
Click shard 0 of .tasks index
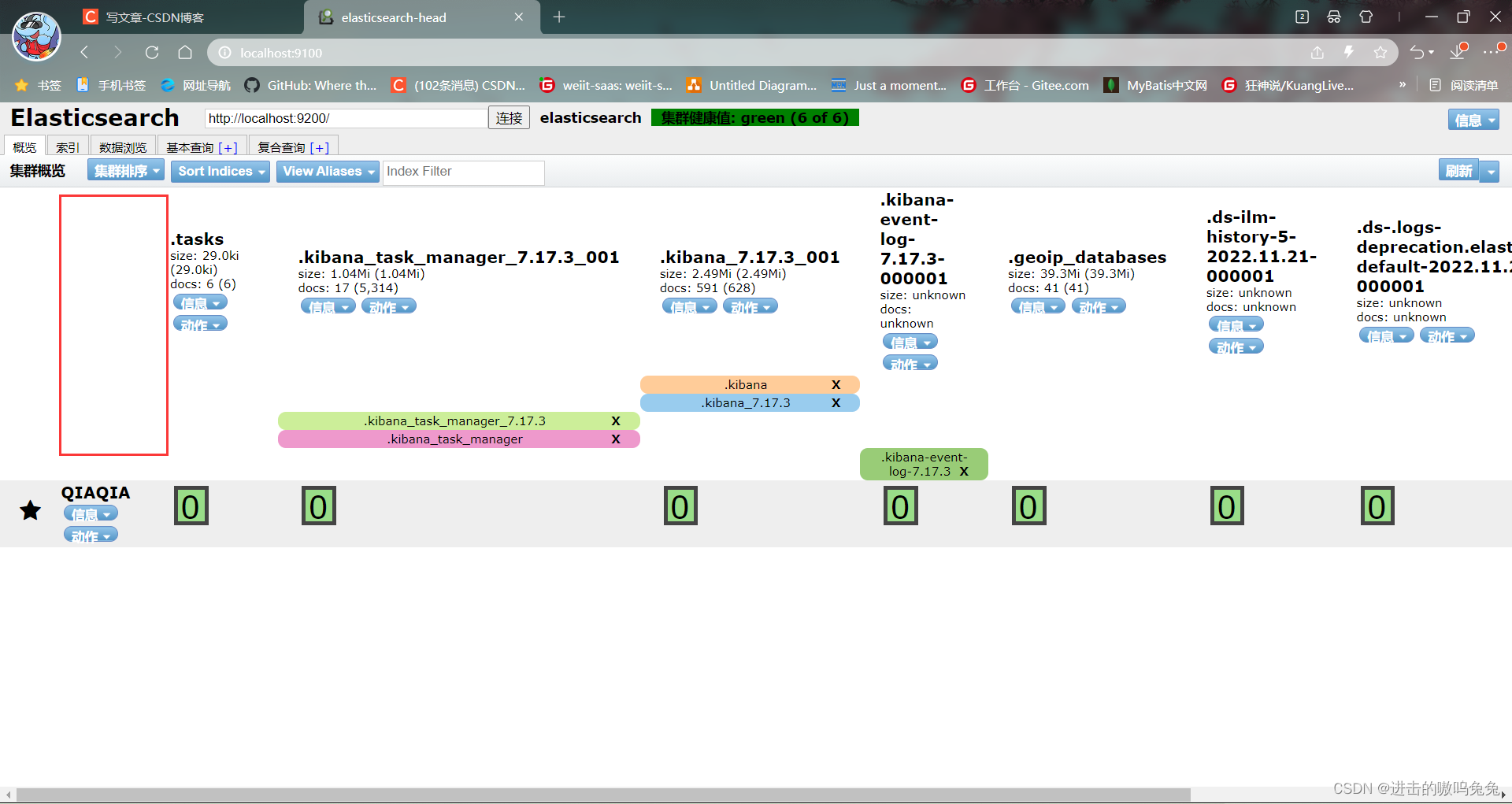191,506
